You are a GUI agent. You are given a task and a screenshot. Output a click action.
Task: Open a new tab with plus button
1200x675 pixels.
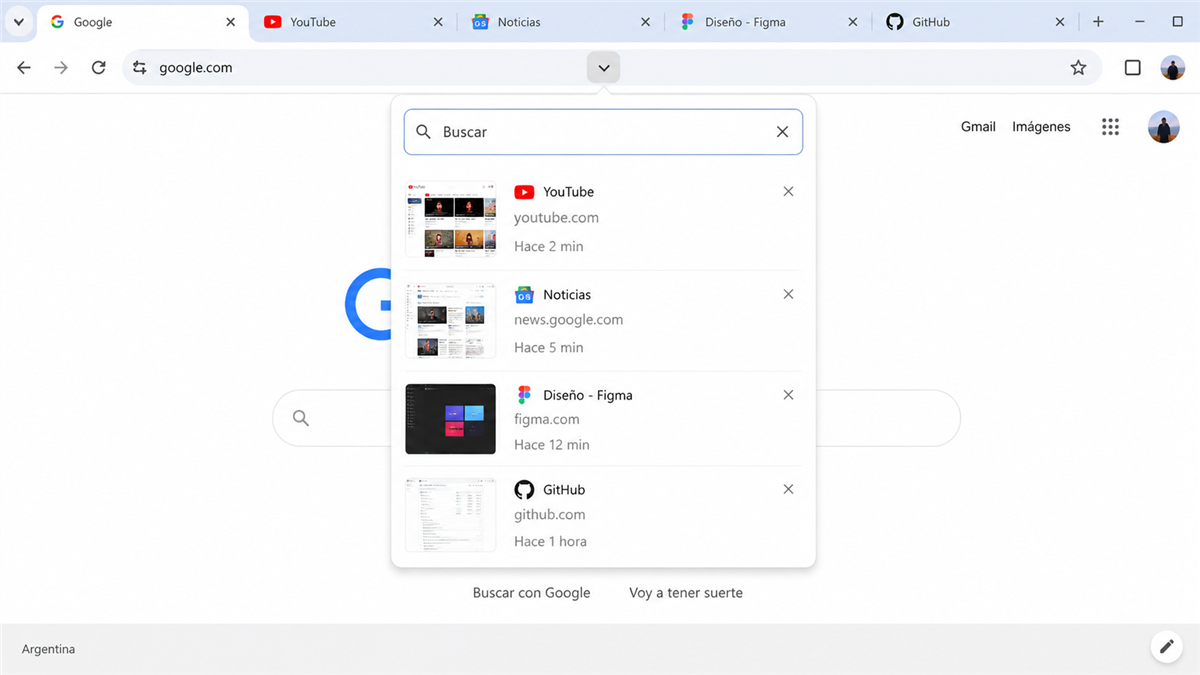(1098, 22)
